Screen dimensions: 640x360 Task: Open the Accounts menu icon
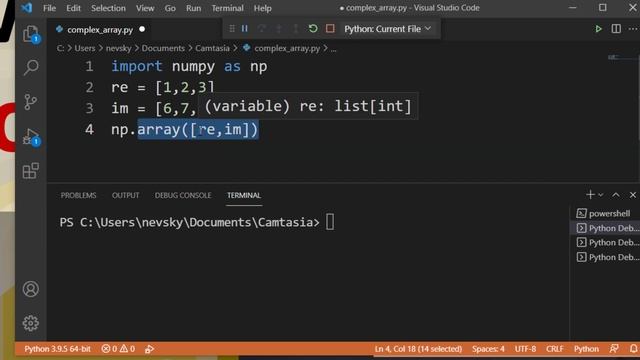coord(31,289)
